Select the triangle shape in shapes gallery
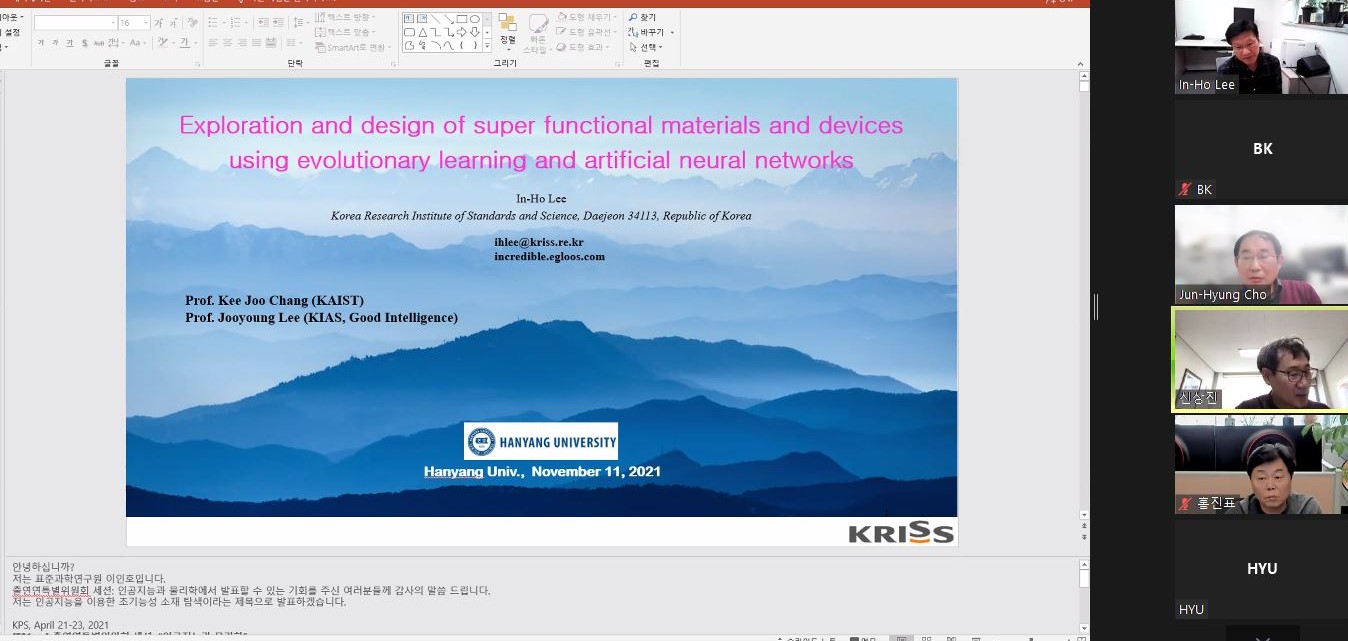 pyautogui.click(x=423, y=32)
